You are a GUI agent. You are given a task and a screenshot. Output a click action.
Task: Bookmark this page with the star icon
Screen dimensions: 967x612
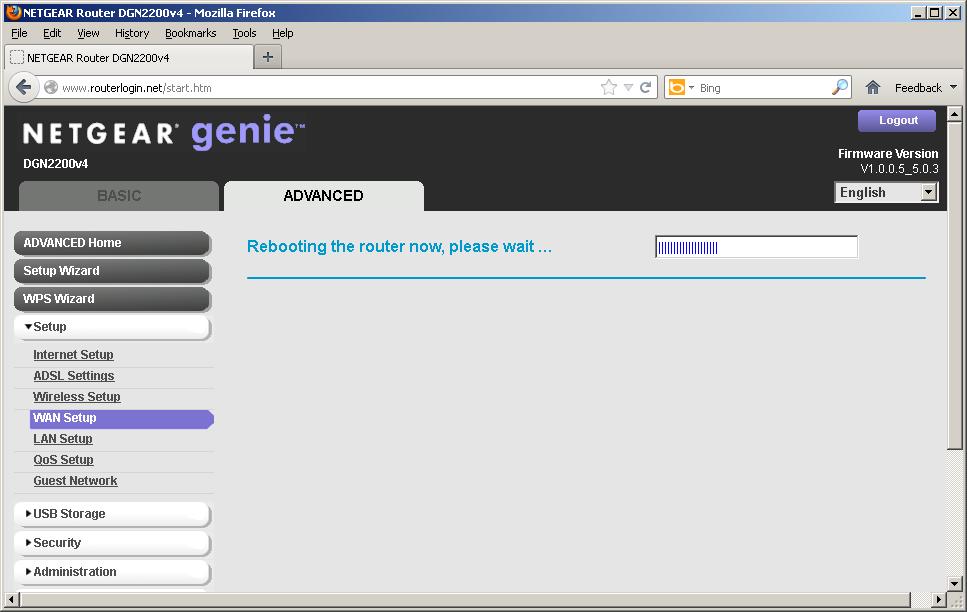coord(609,88)
